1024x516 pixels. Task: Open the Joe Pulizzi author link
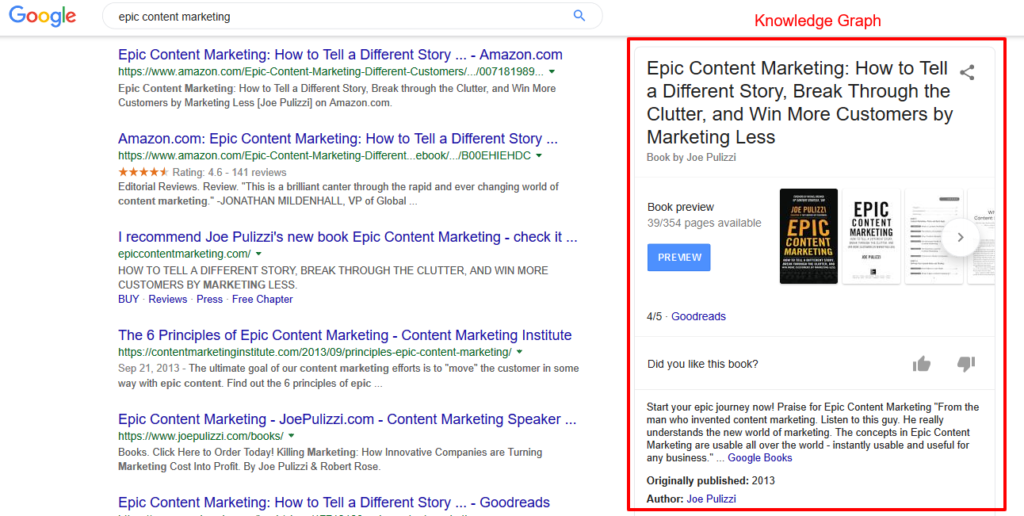tap(711, 498)
